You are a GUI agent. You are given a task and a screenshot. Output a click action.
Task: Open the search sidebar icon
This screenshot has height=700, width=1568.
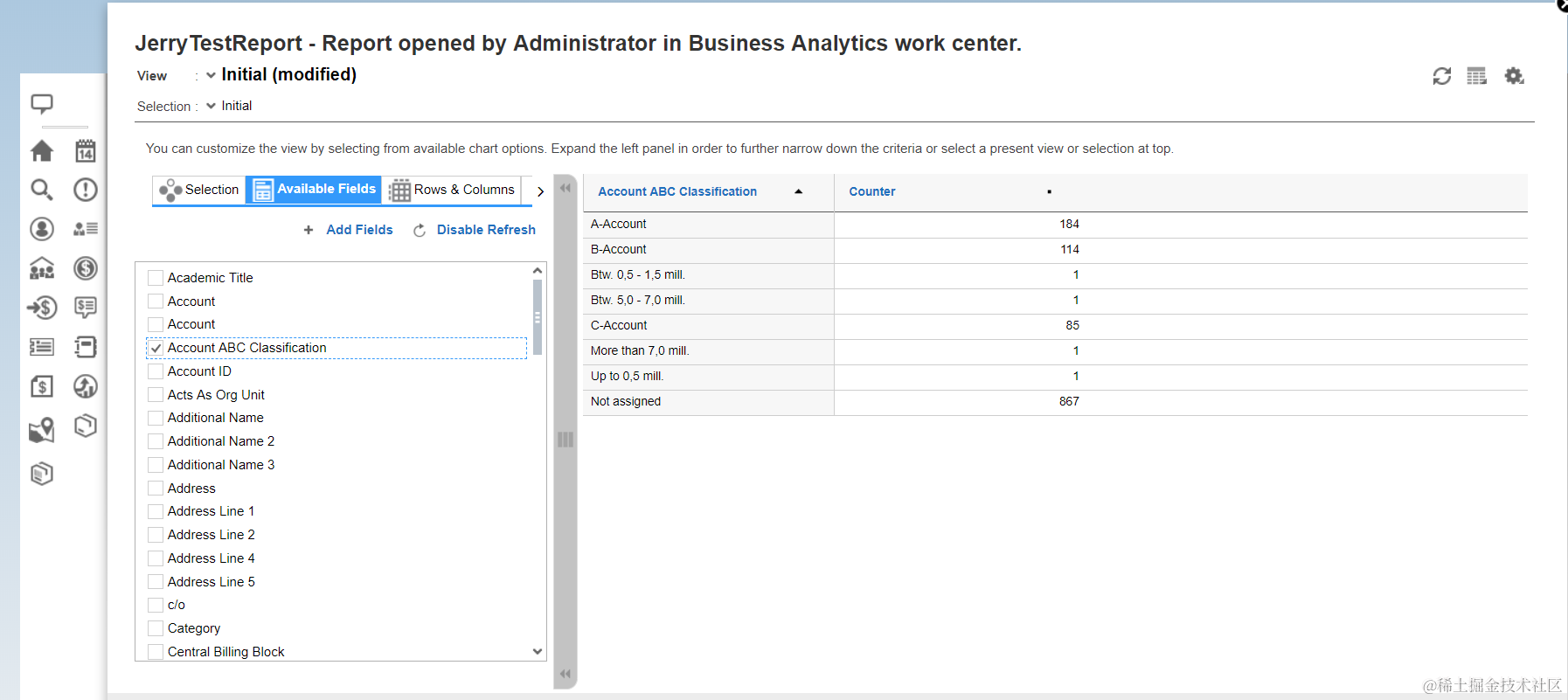[42, 190]
